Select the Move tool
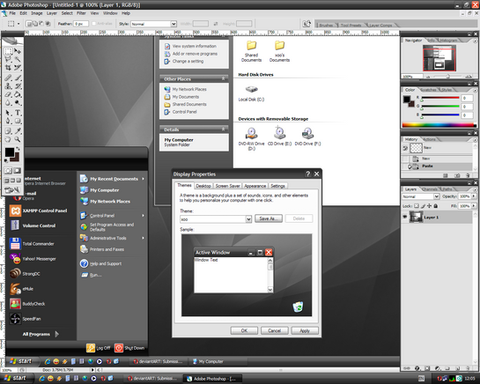The width and height of the screenshot is (480, 384). [x=18, y=51]
